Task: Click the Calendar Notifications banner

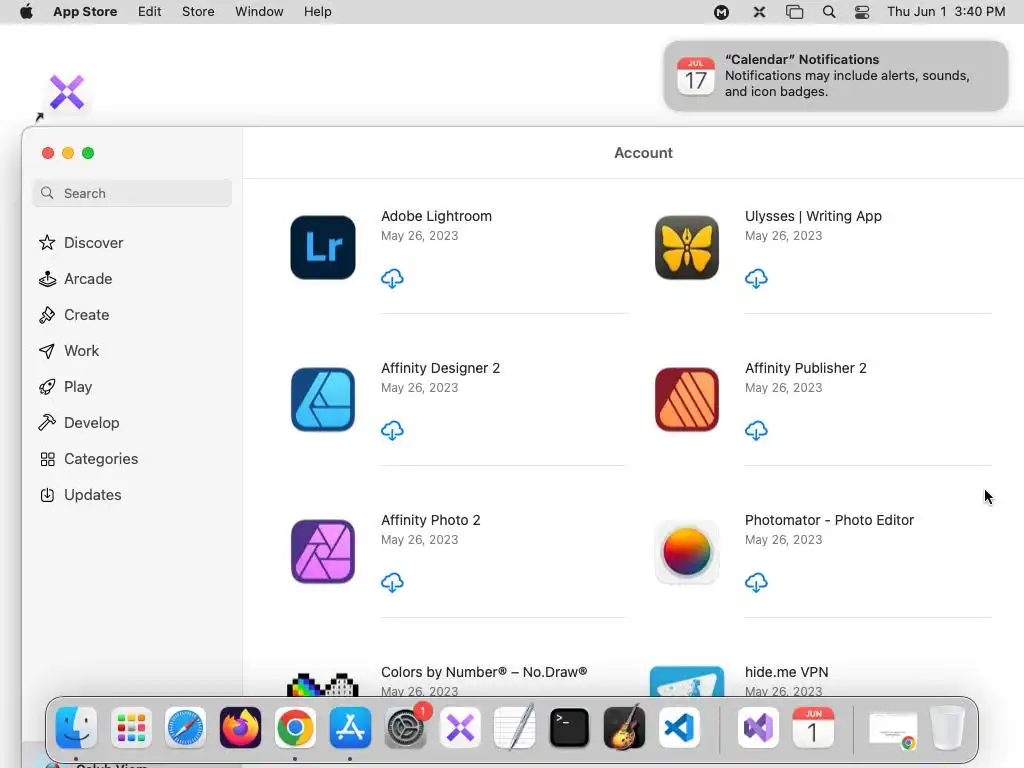Action: 835,76
